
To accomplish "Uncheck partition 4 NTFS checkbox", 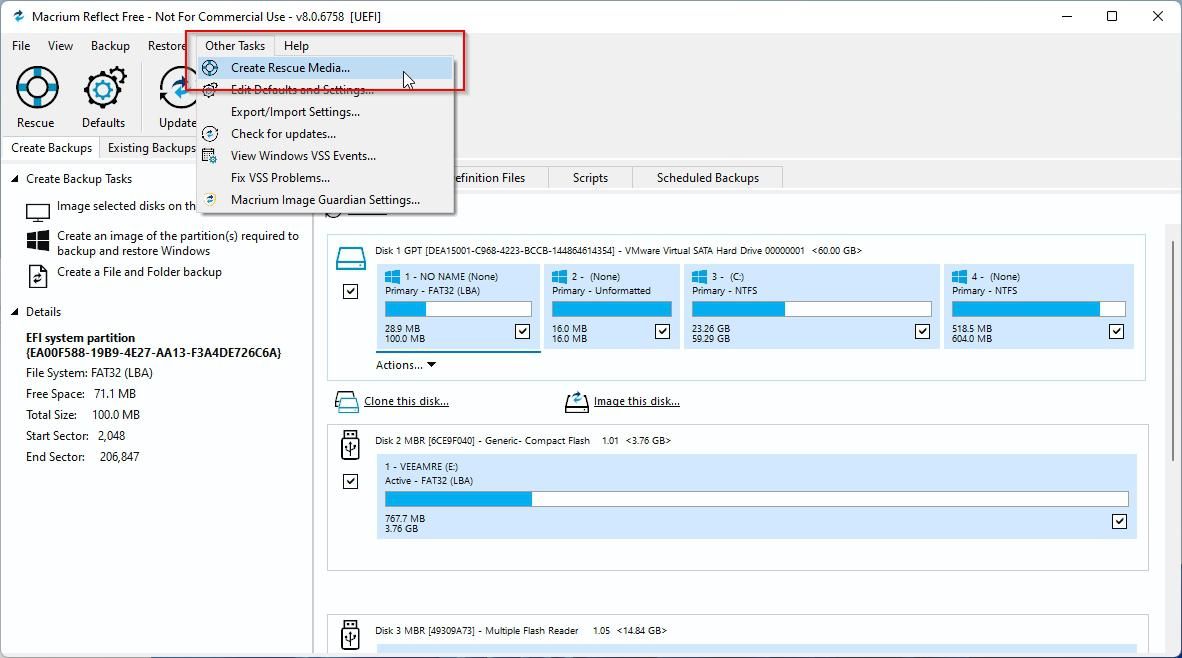I will [x=1117, y=332].
